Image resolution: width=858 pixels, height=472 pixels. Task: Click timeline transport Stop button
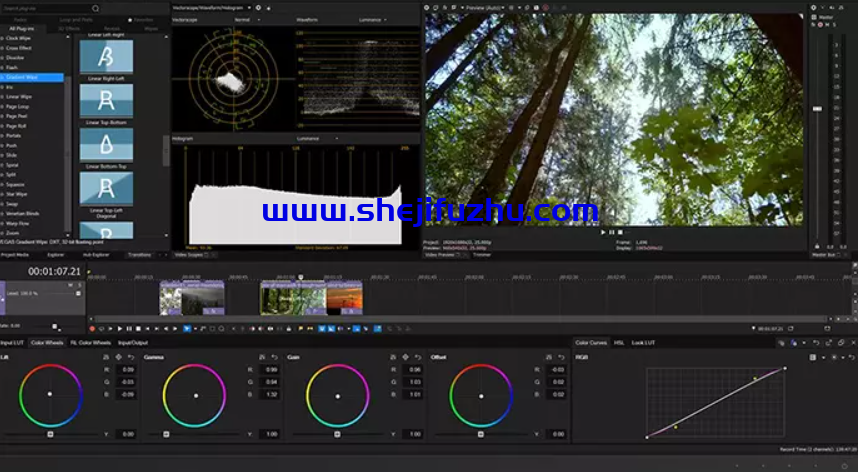[x=138, y=329]
